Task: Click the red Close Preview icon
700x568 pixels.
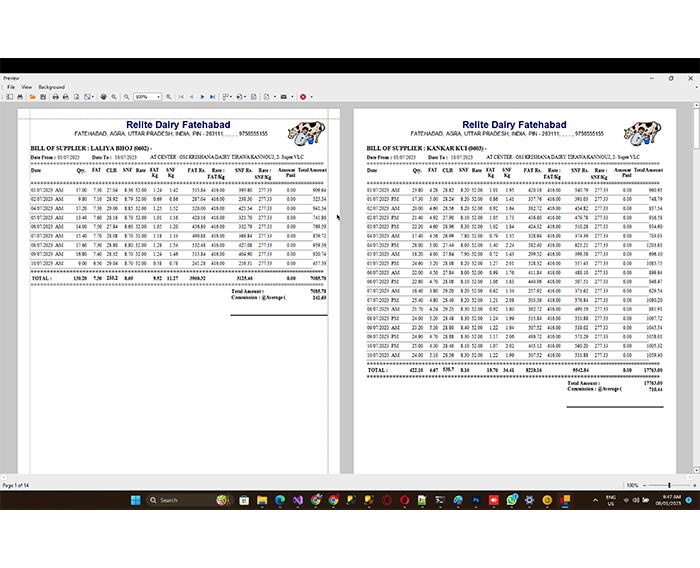Action: [x=302, y=97]
